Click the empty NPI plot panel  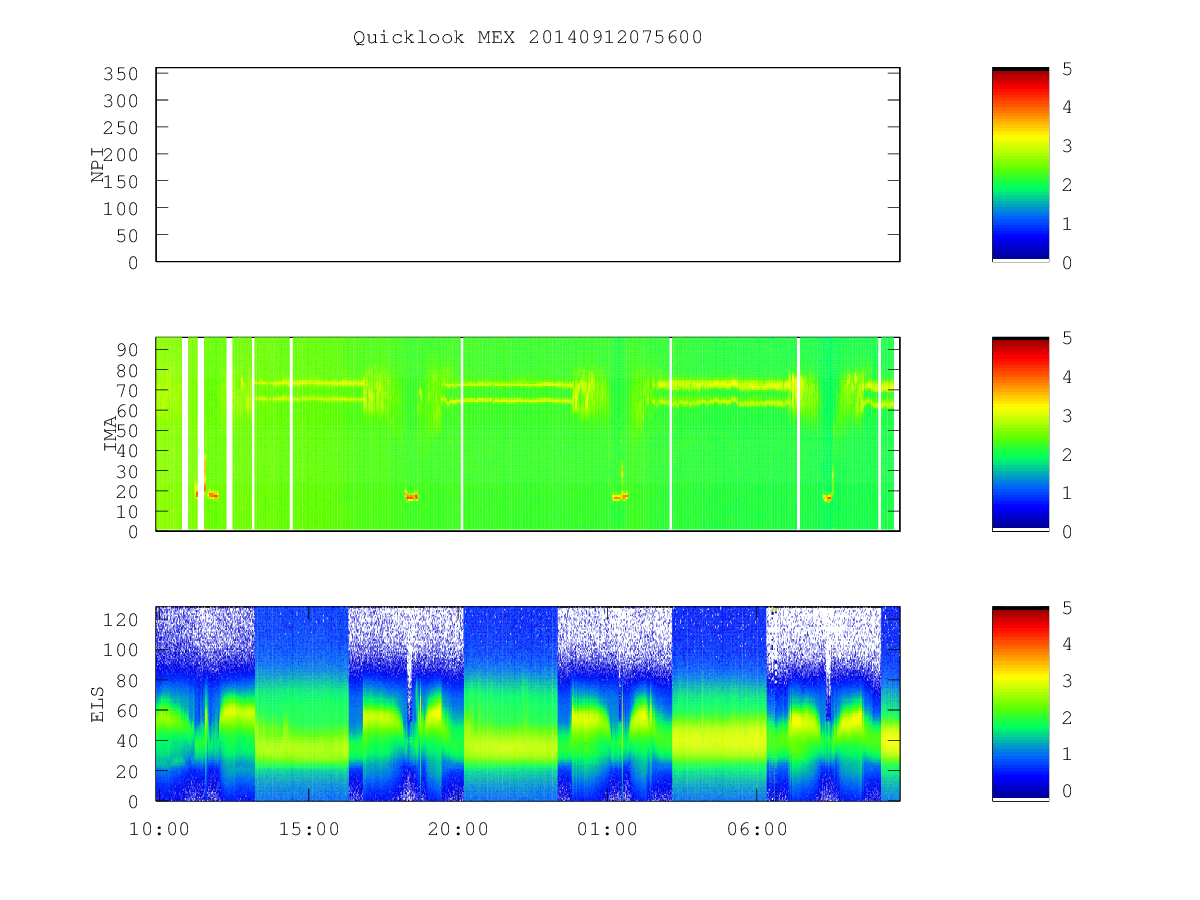coord(528,165)
